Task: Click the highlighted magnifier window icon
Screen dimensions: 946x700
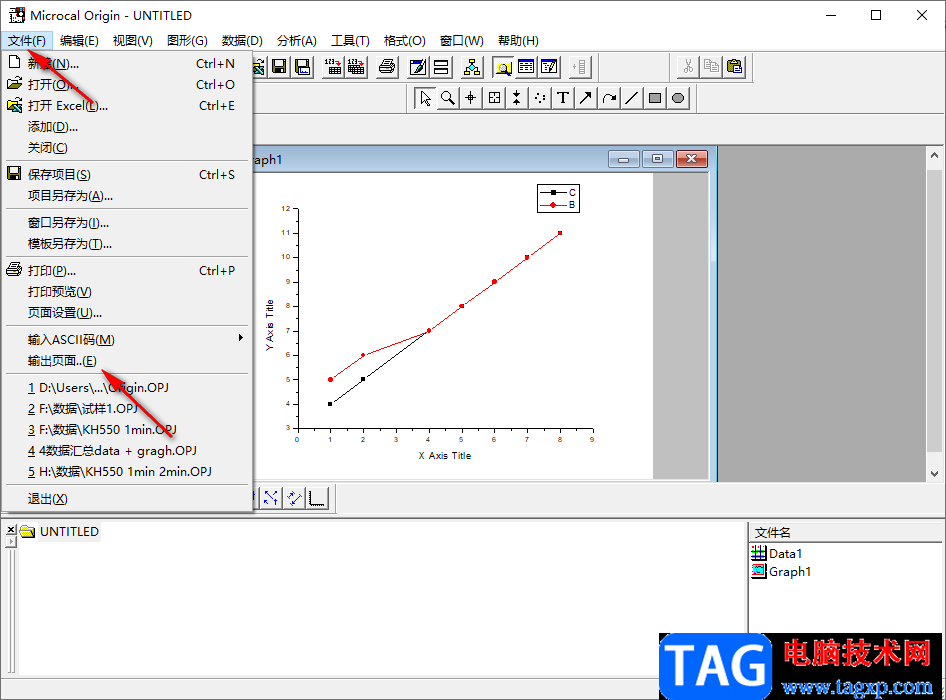Action: pyautogui.click(x=503, y=66)
